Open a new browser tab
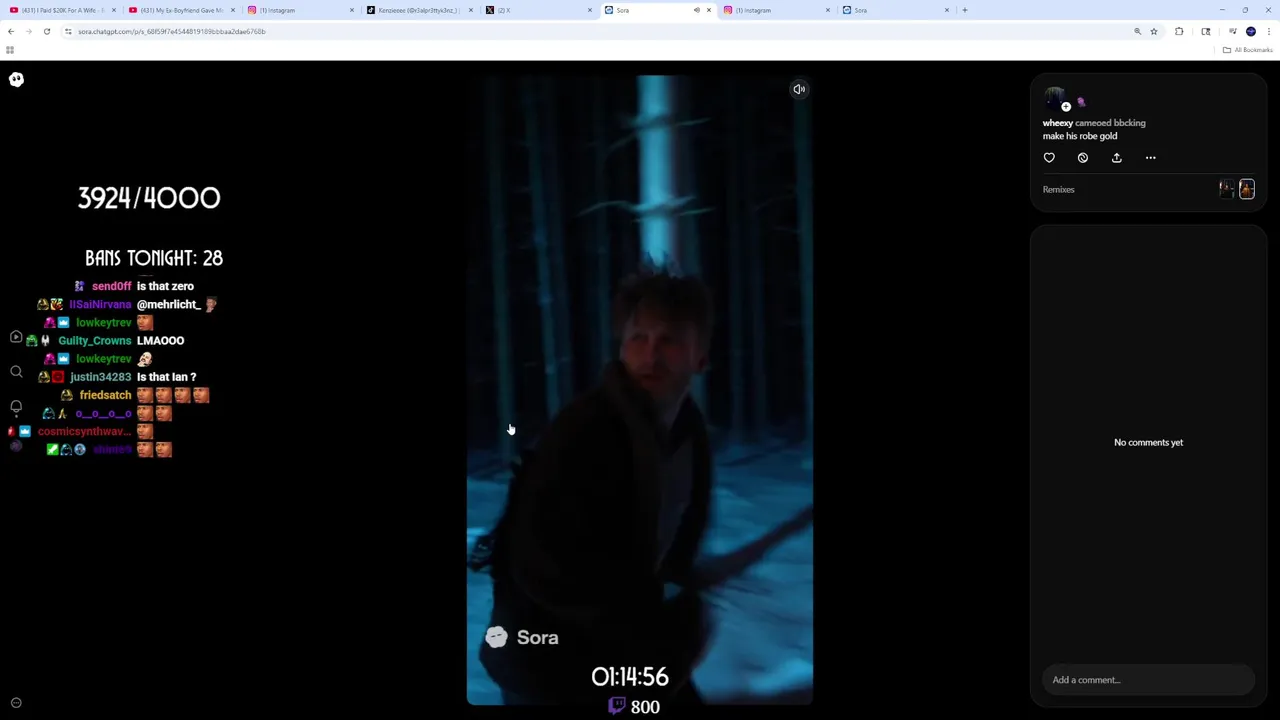 pyautogui.click(x=965, y=10)
